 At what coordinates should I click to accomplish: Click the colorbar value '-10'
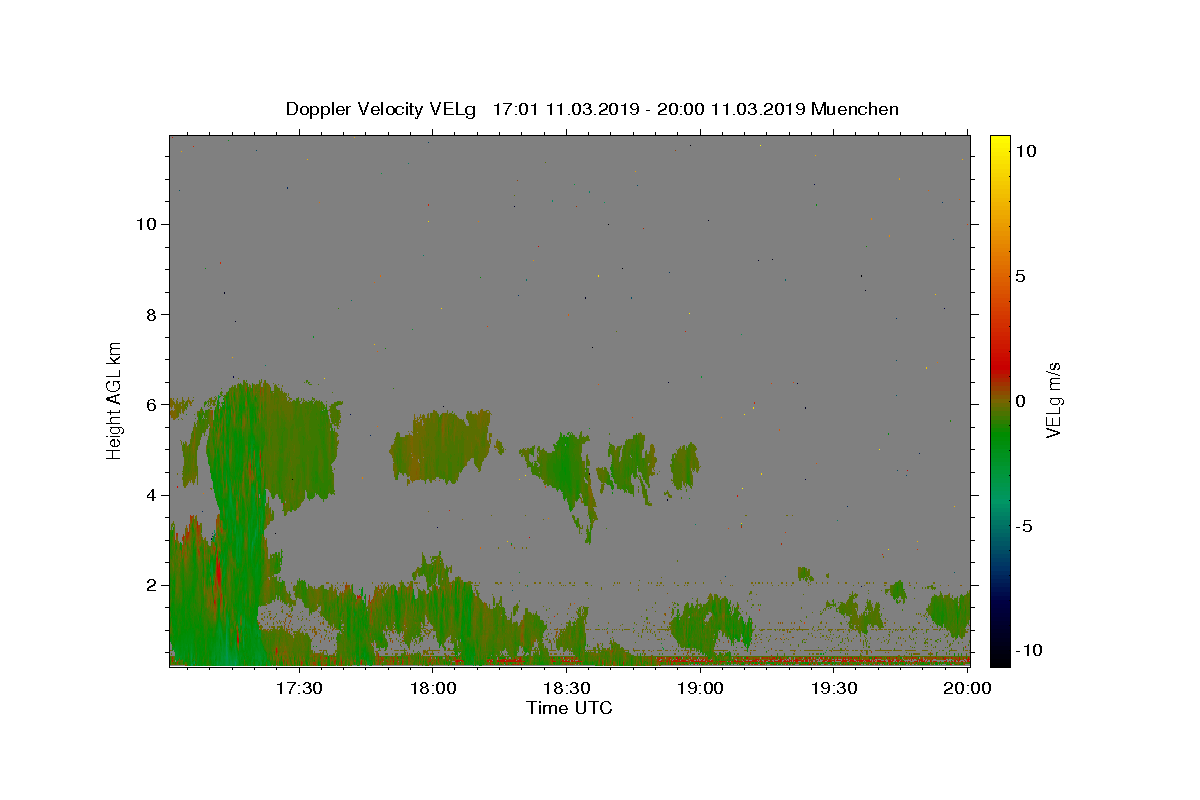coord(1028,650)
